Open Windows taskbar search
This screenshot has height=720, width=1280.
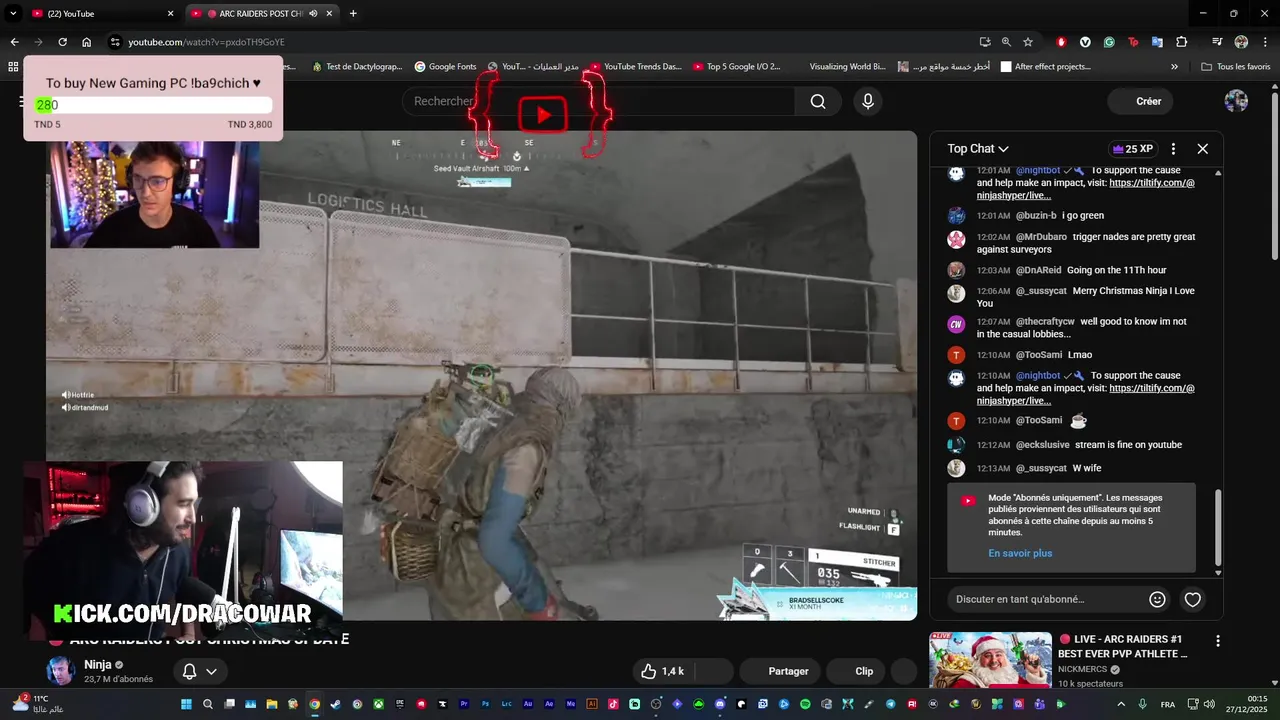[208, 704]
